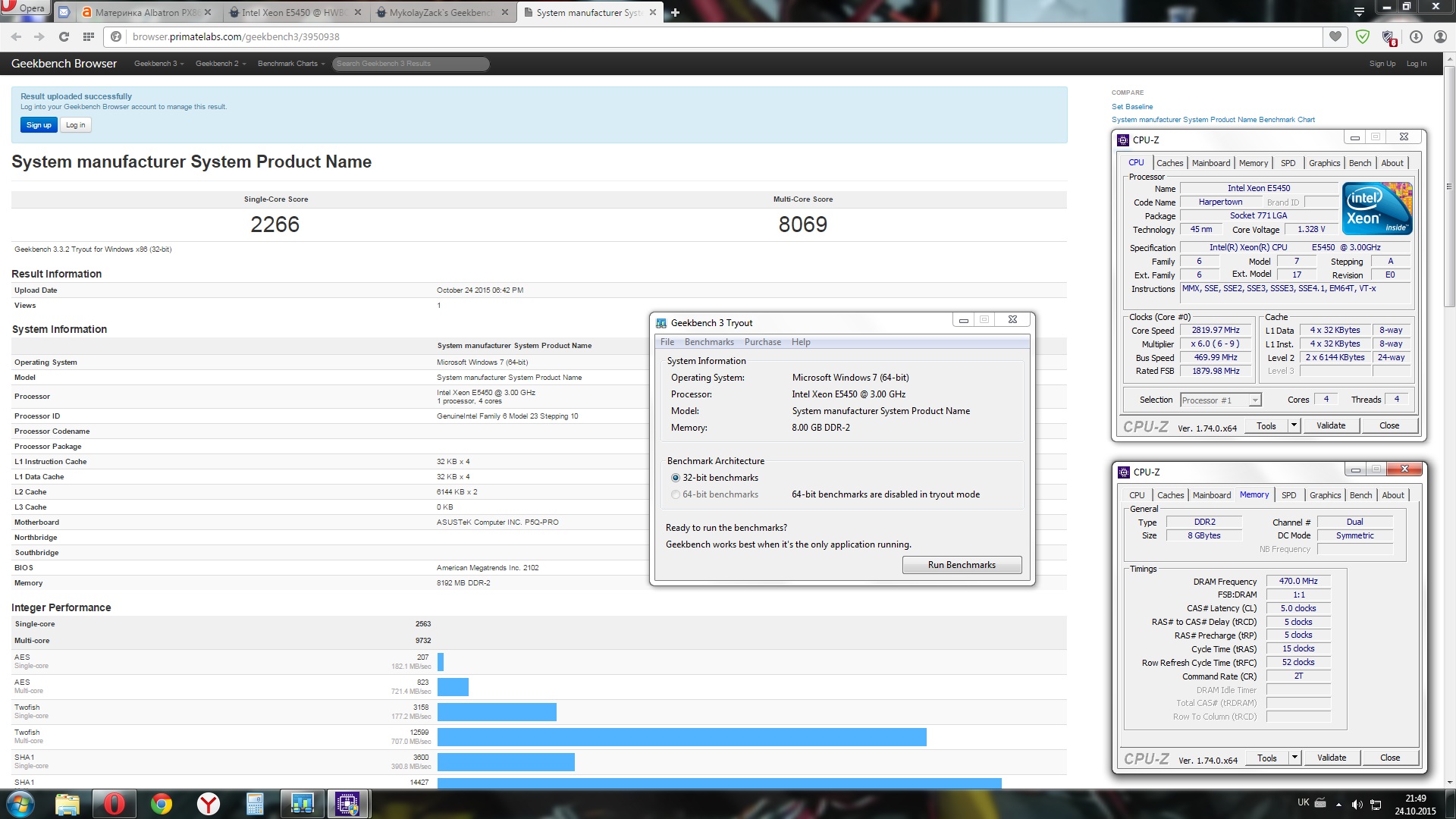Screen dimensions: 1456x819
Task: Click Run Benchmarks button
Action: (x=962, y=565)
